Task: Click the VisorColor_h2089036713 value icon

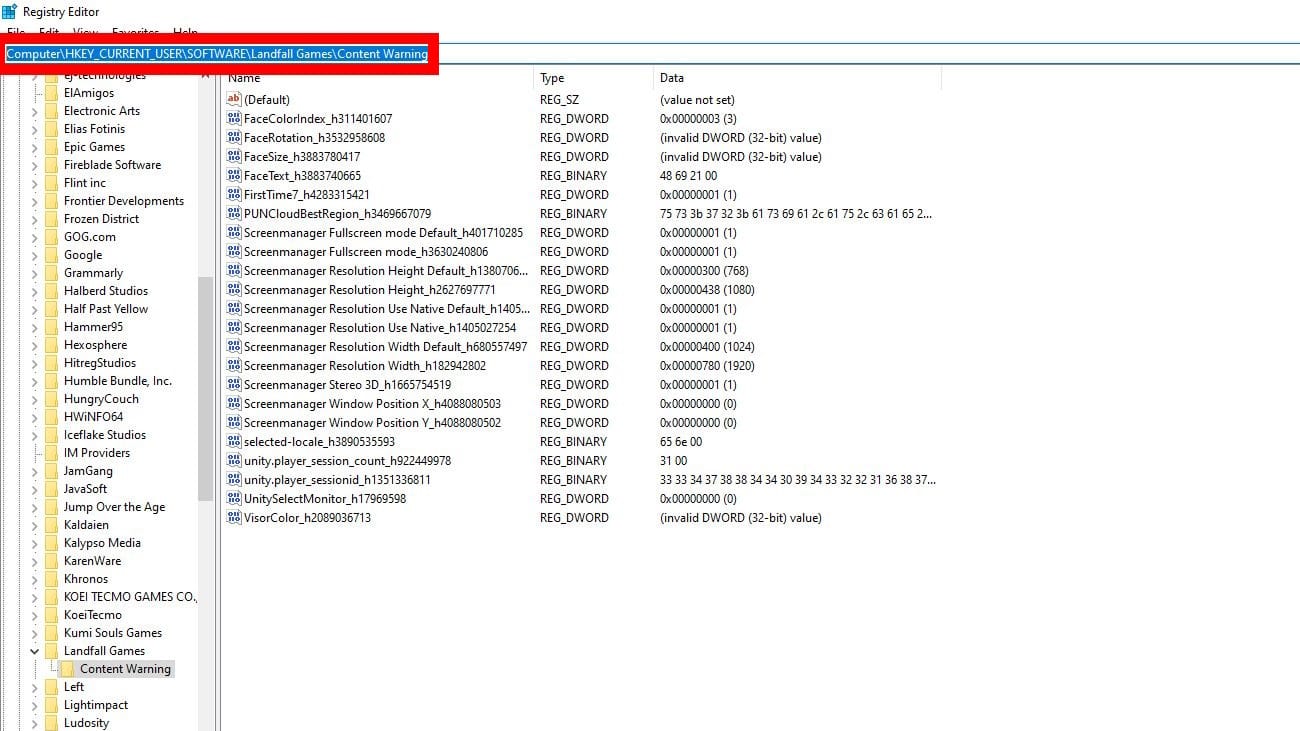Action: coord(234,517)
